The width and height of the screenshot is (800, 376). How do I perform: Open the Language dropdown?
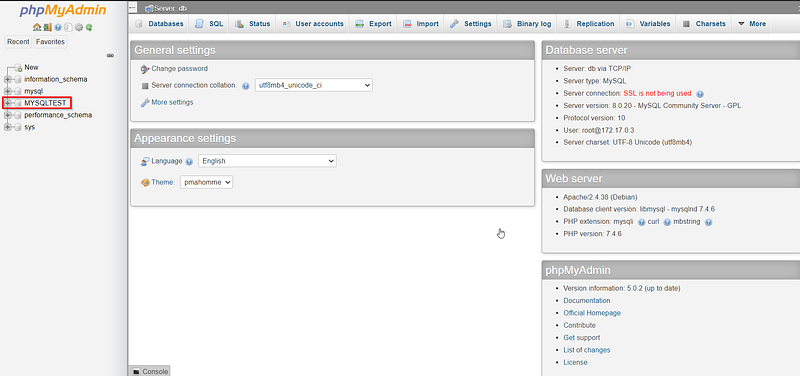point(267,161)
